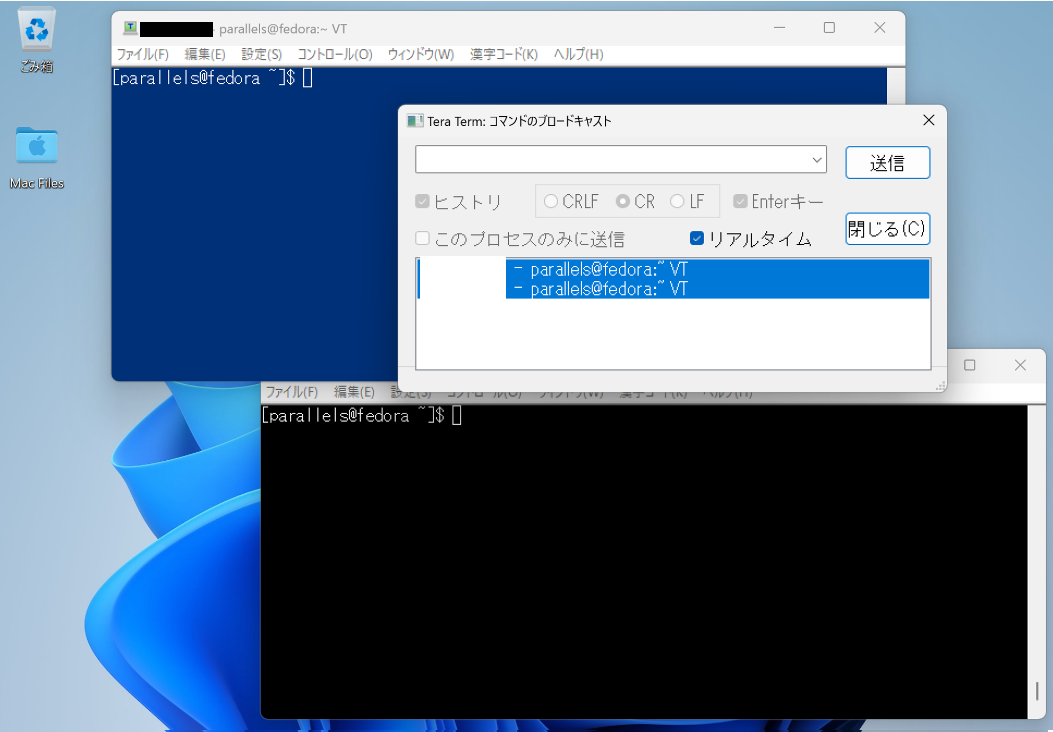Click the 送信 button
This screenshot has height=732, width=1053.
click(x=887, y=163)
